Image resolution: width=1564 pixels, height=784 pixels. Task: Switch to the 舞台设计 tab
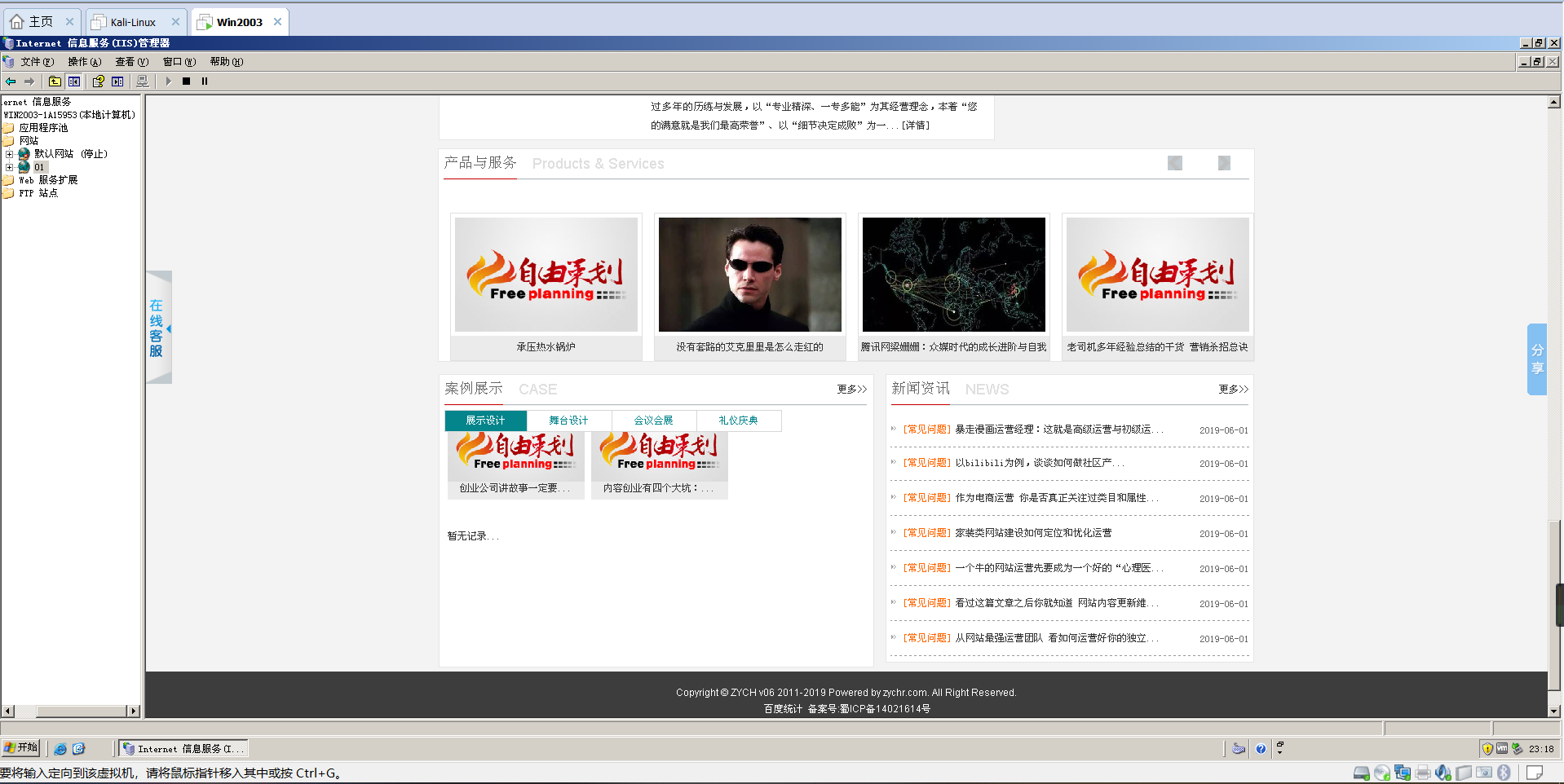568,421
